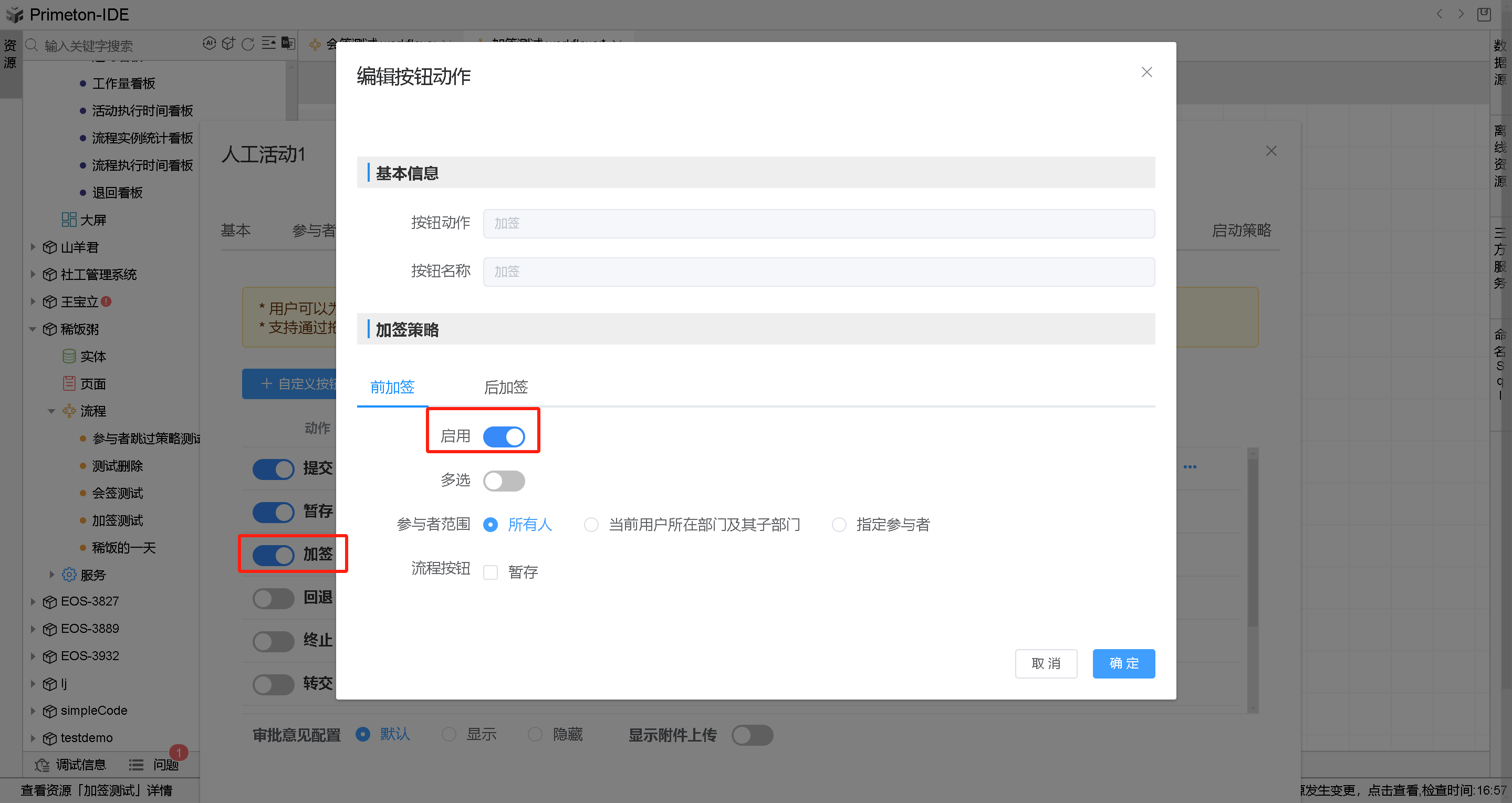Viewport: 1512px width, 803px height.
Task: Click the three-dots more icon on the right
Action: (1190, 467)
